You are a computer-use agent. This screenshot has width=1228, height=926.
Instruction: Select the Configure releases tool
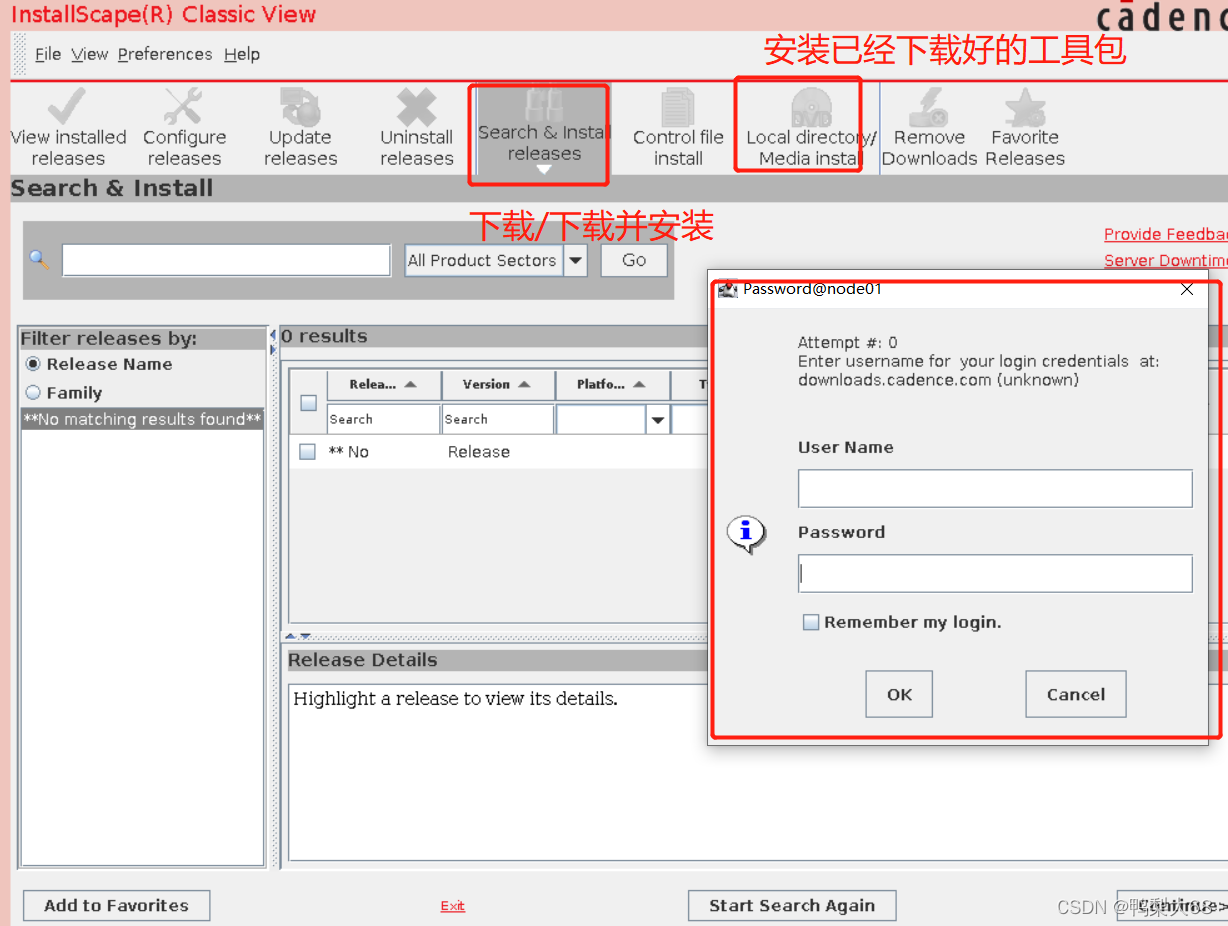click(184, 127)
